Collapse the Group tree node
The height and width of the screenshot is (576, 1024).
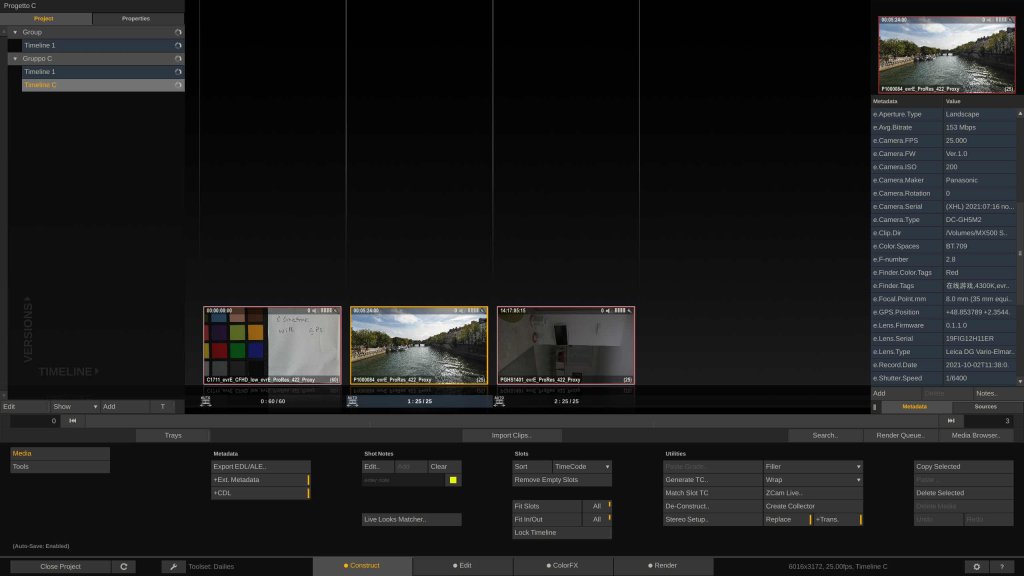[15, 32]
